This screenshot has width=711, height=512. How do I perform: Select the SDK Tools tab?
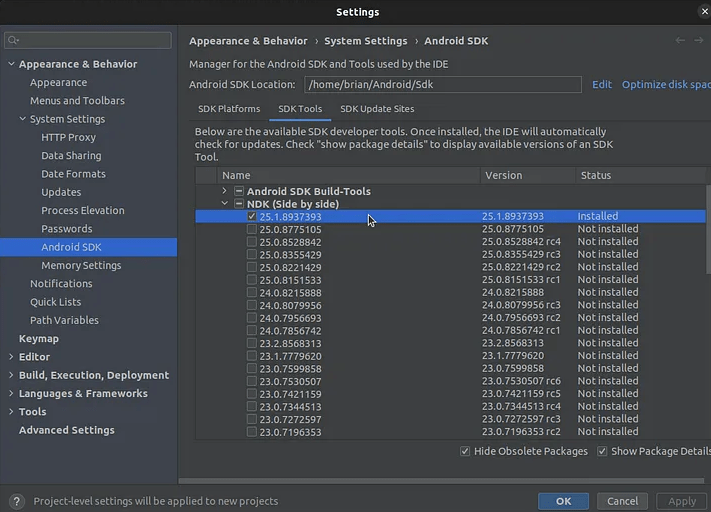300,109
